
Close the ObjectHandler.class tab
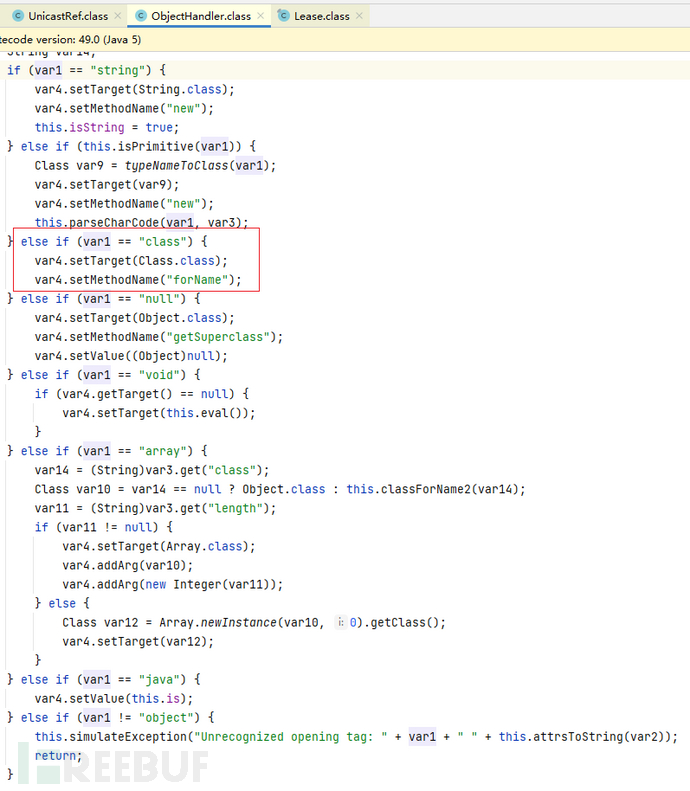coord(262,16)
